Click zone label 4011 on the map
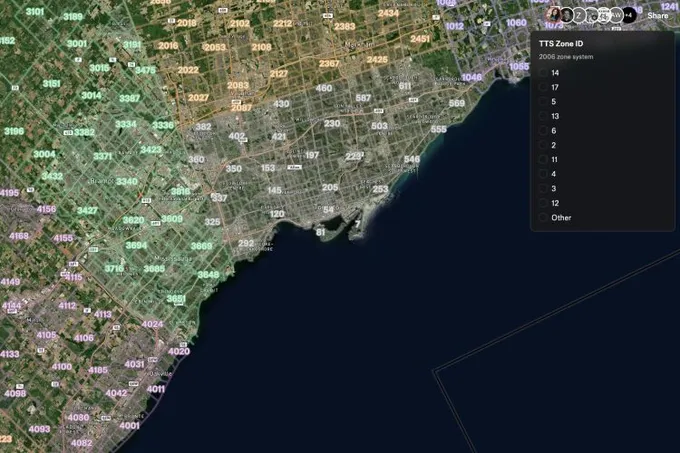 (x=156, y=389)
